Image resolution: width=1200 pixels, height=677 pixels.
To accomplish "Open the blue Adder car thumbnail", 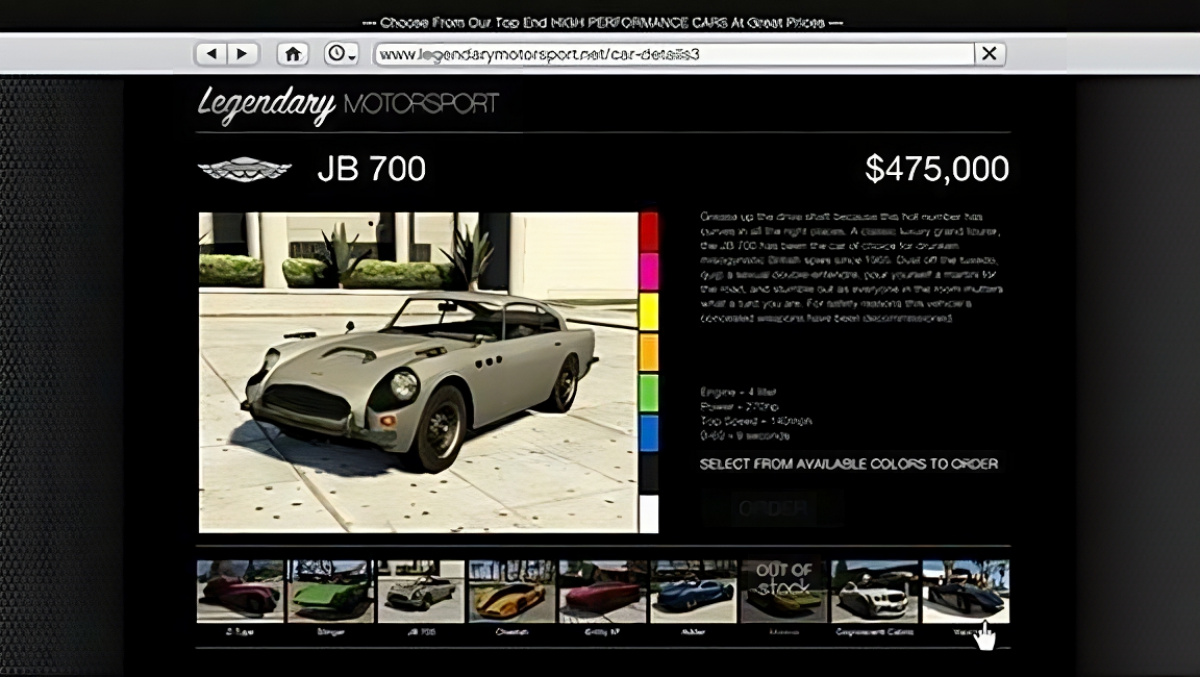I will 693,591.
